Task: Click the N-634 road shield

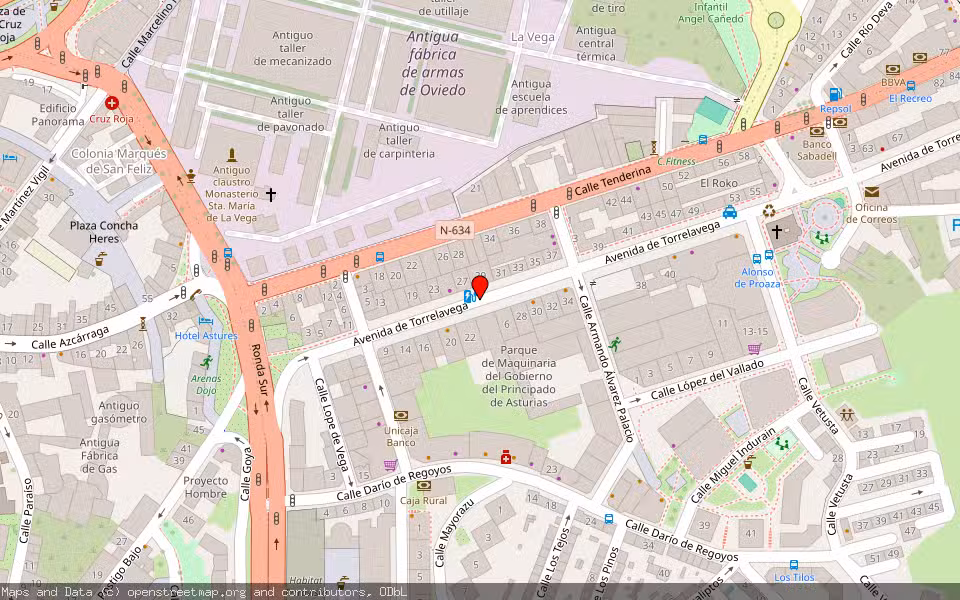Action: pyautogui.click(x=455, y=230)
